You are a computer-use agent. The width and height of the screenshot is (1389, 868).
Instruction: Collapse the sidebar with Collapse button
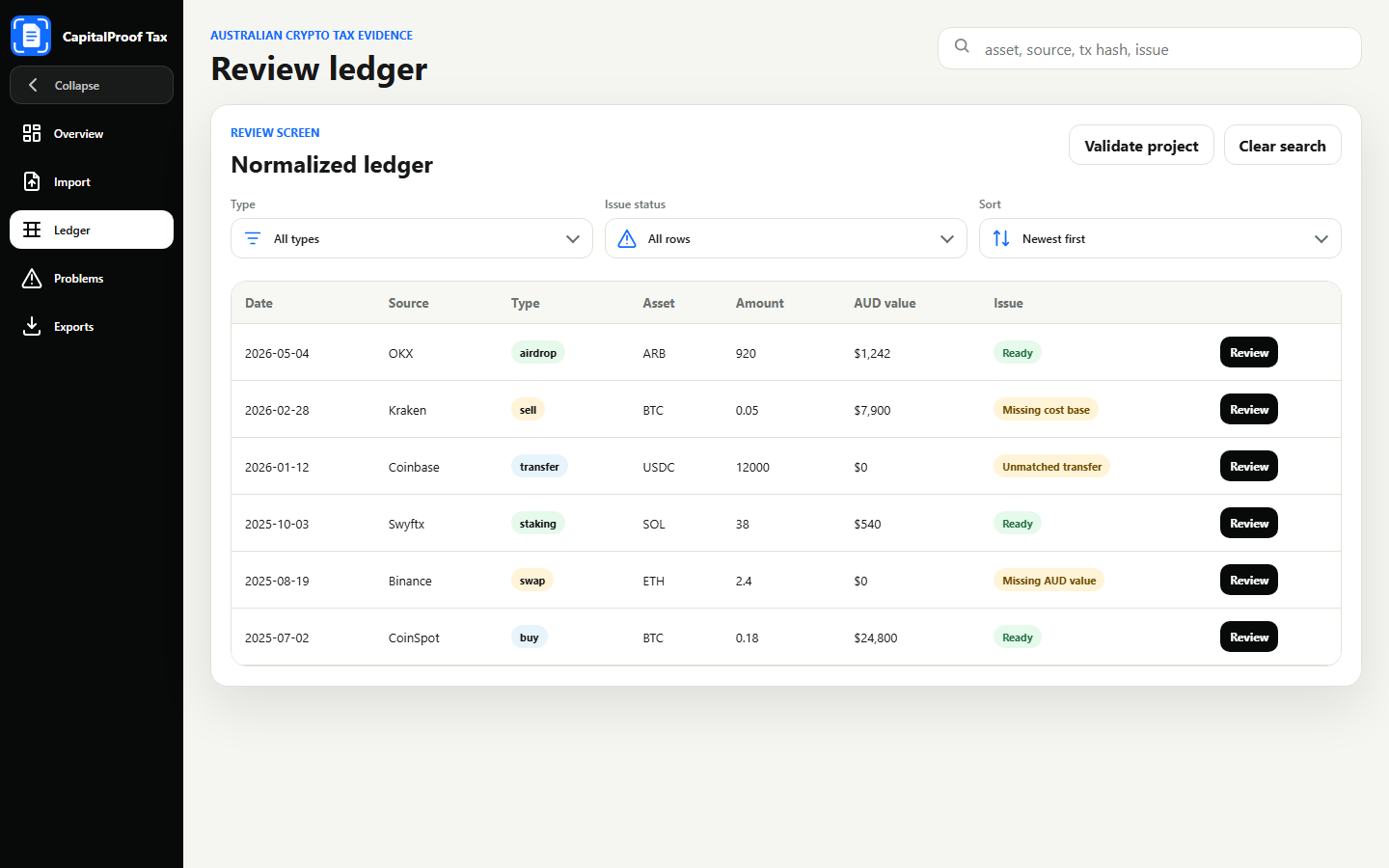92,85
